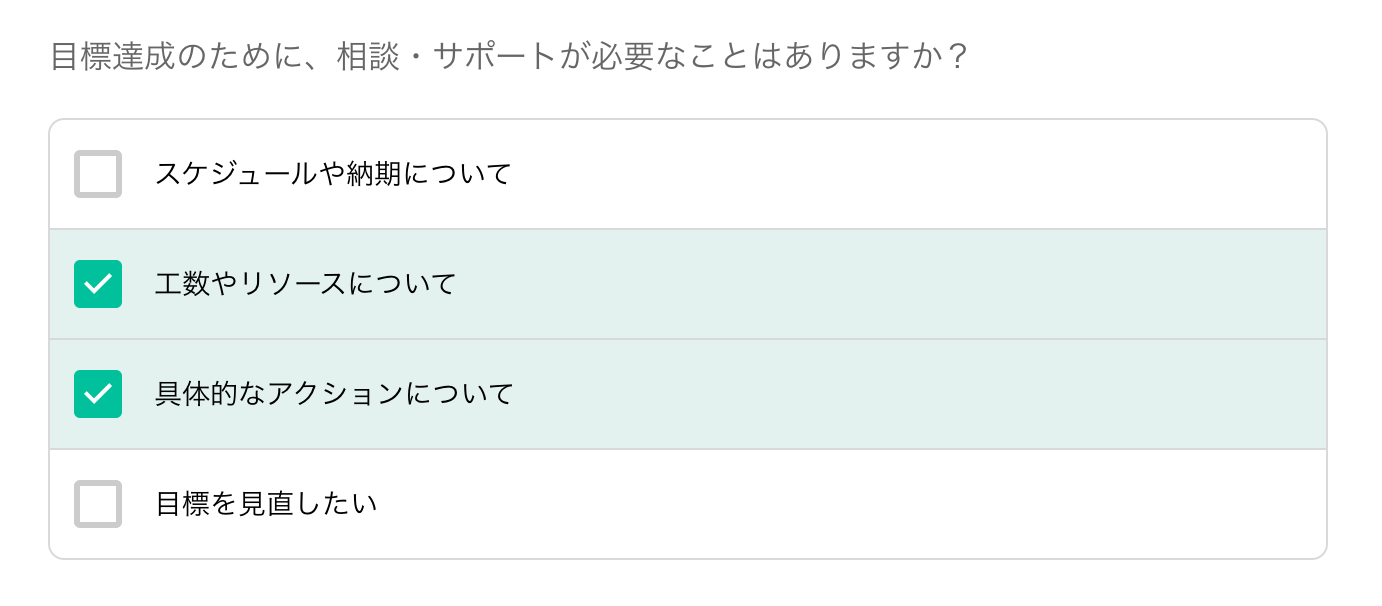Click the empty gray box beside 目標を見直したい
The width and height of the screenshot is (1382, 606).
(98, 504)
